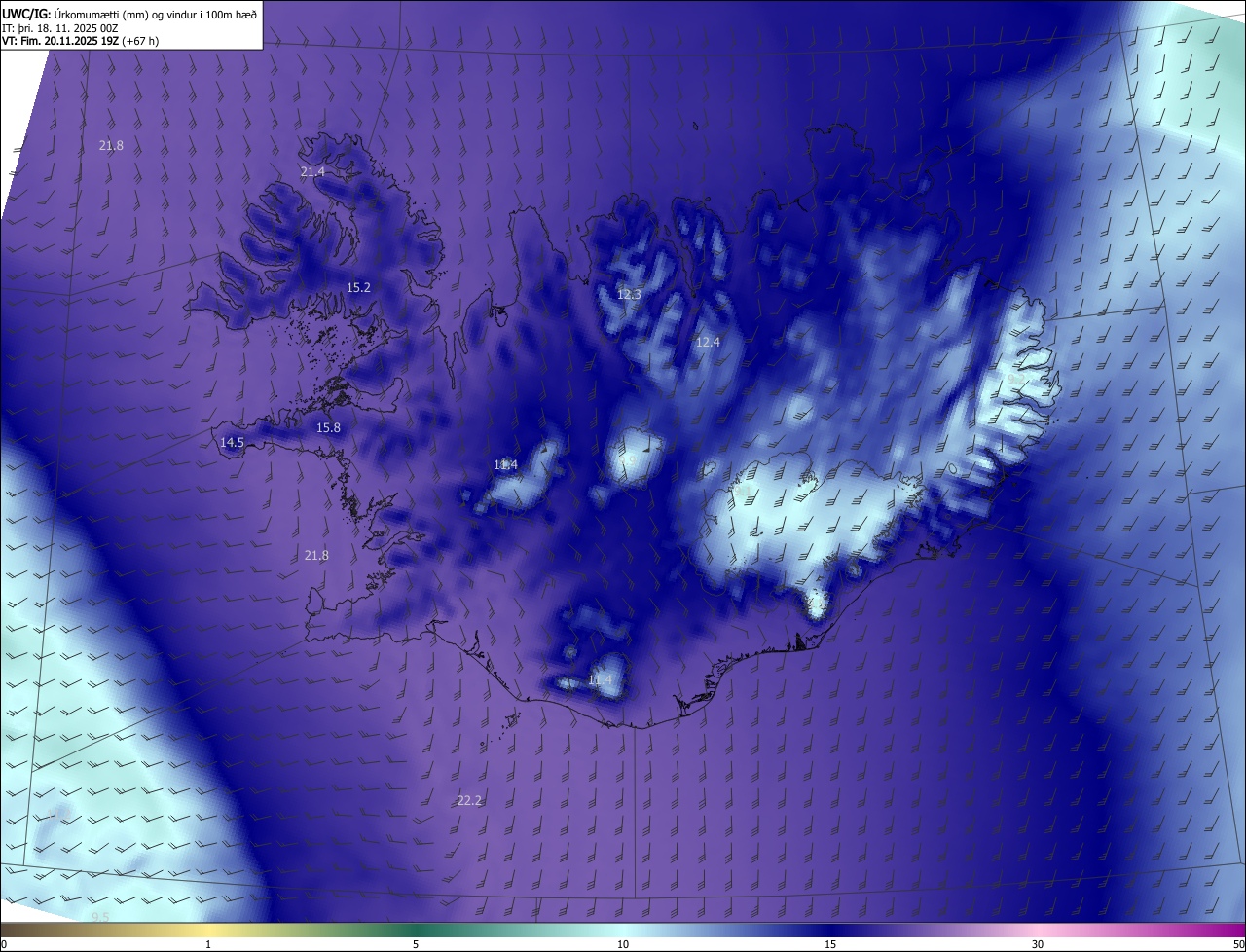
Task: Click the colorbar tick label 15
Action: [x=830, y=944]
